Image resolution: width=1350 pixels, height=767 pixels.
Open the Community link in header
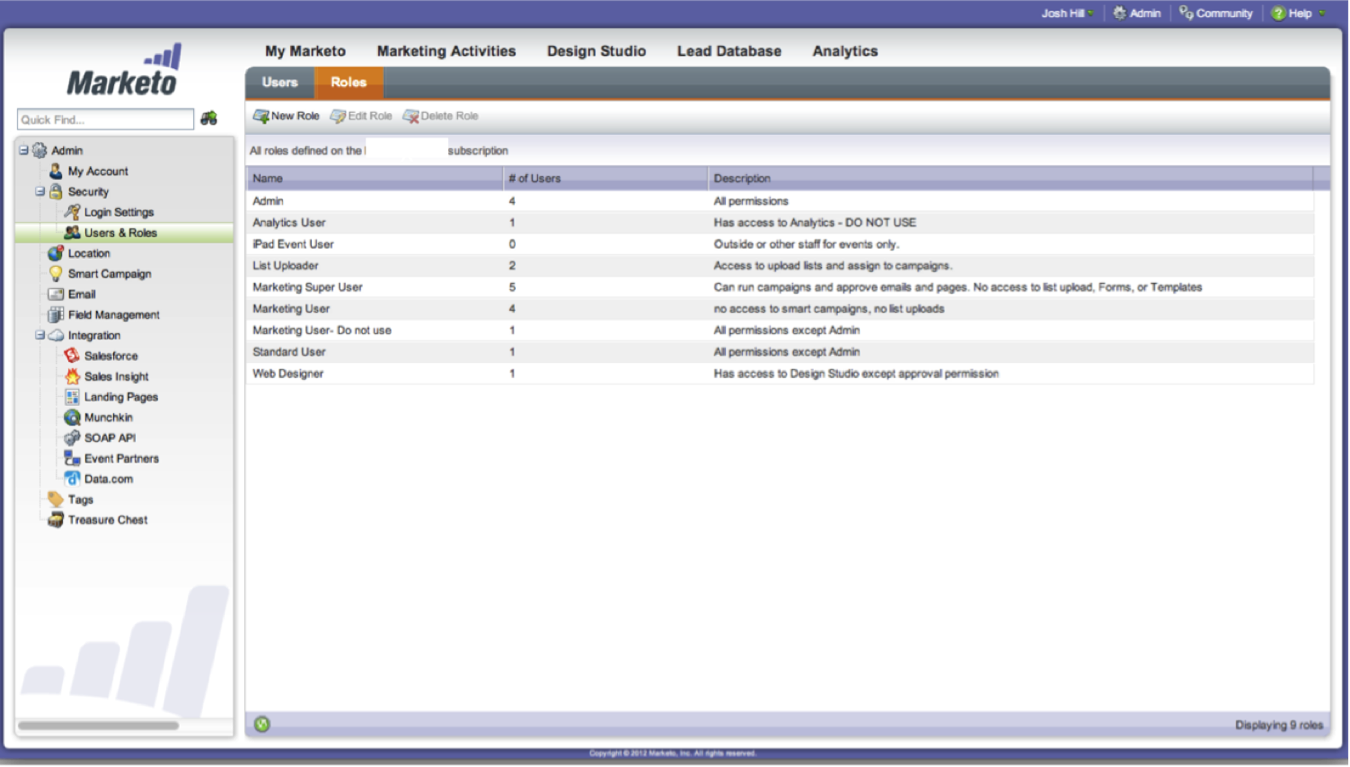(1216, 13)
